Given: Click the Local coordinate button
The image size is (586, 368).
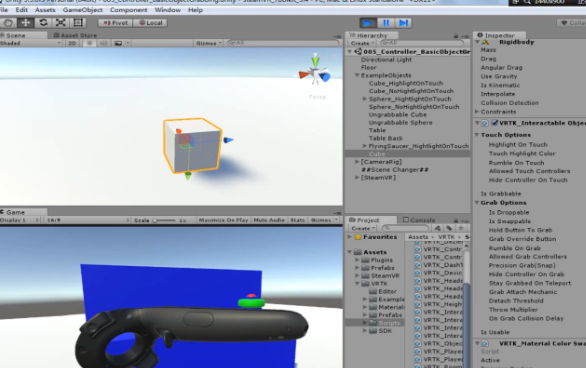Looking at the screenshot, I should point(151,23).
